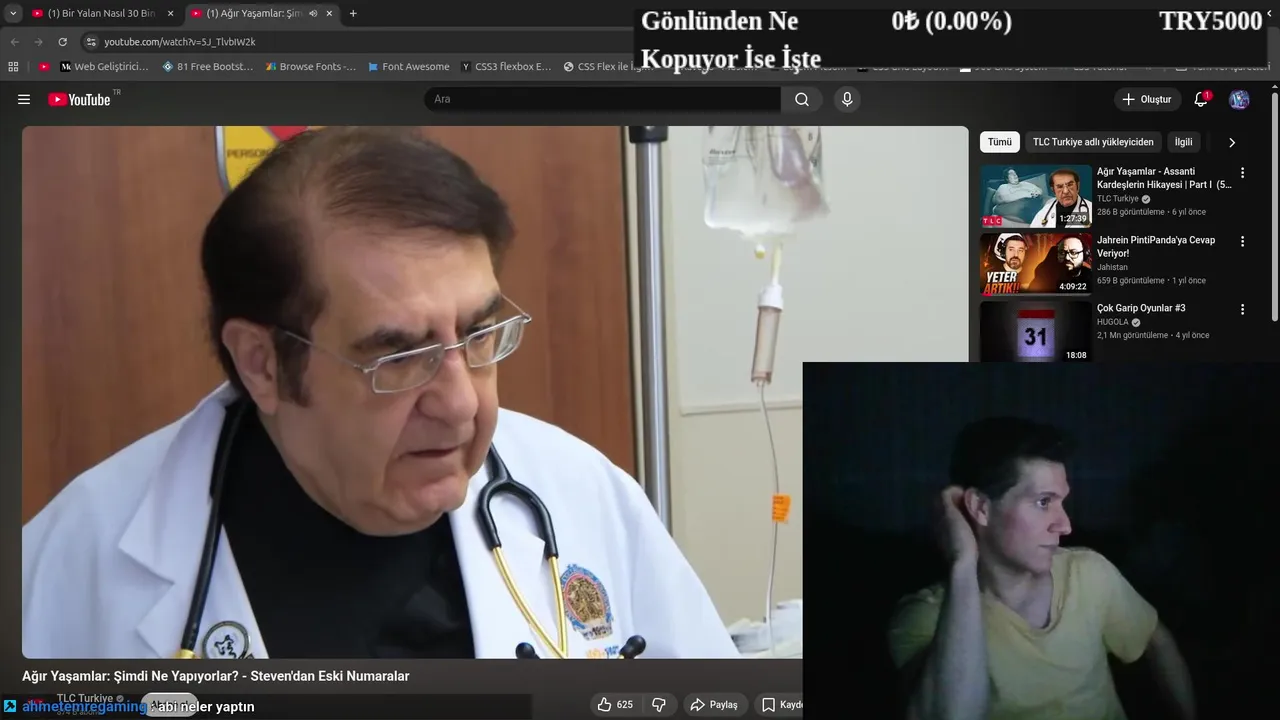Image resolution: width=1280 pixels, height=720 pixels.
Task: Open the '81 Free Bootst...' bookmark
Action: click(207, 67)
